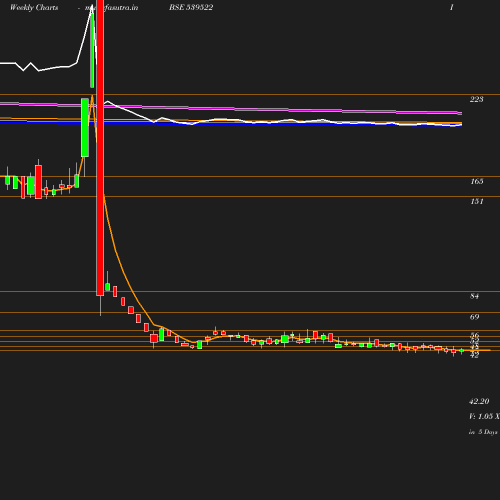
Task: Click the 42.20 closing price value
Action: pyautogui.click(x=479, y=401)
